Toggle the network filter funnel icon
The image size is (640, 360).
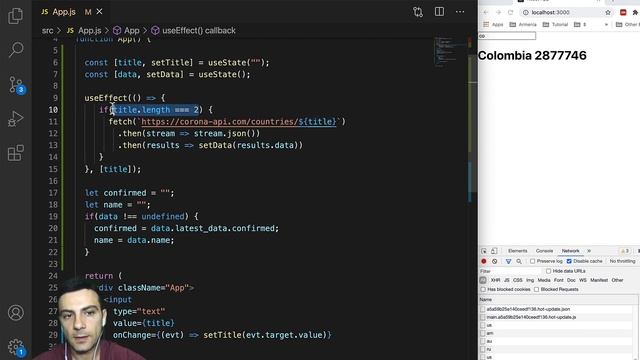click(508, 261)
